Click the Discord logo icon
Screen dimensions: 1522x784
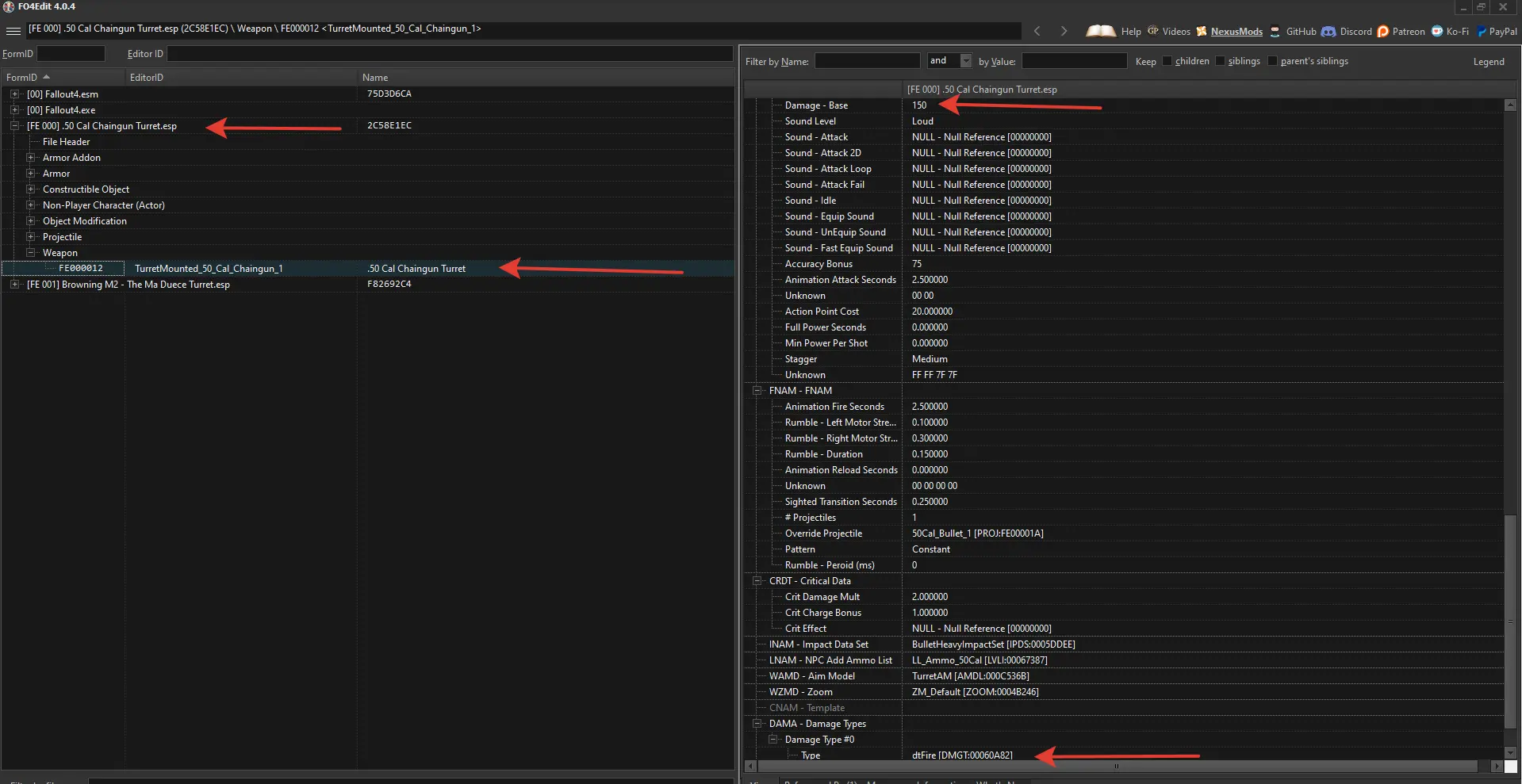[x=1328, y=32]
